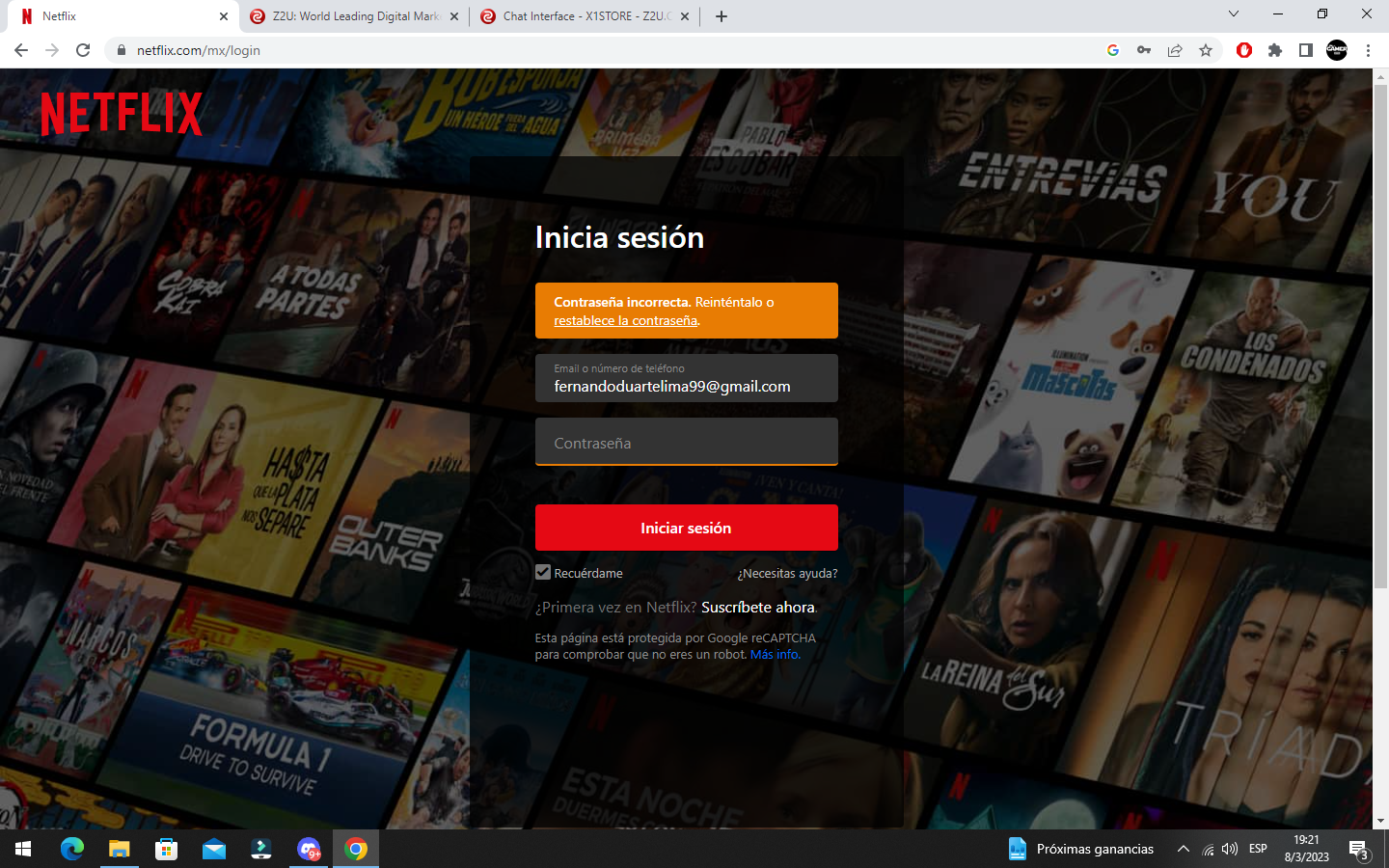Screen dimensions: 1389x868
Task: Open the Discord taskbar icon
Action: 309,849
